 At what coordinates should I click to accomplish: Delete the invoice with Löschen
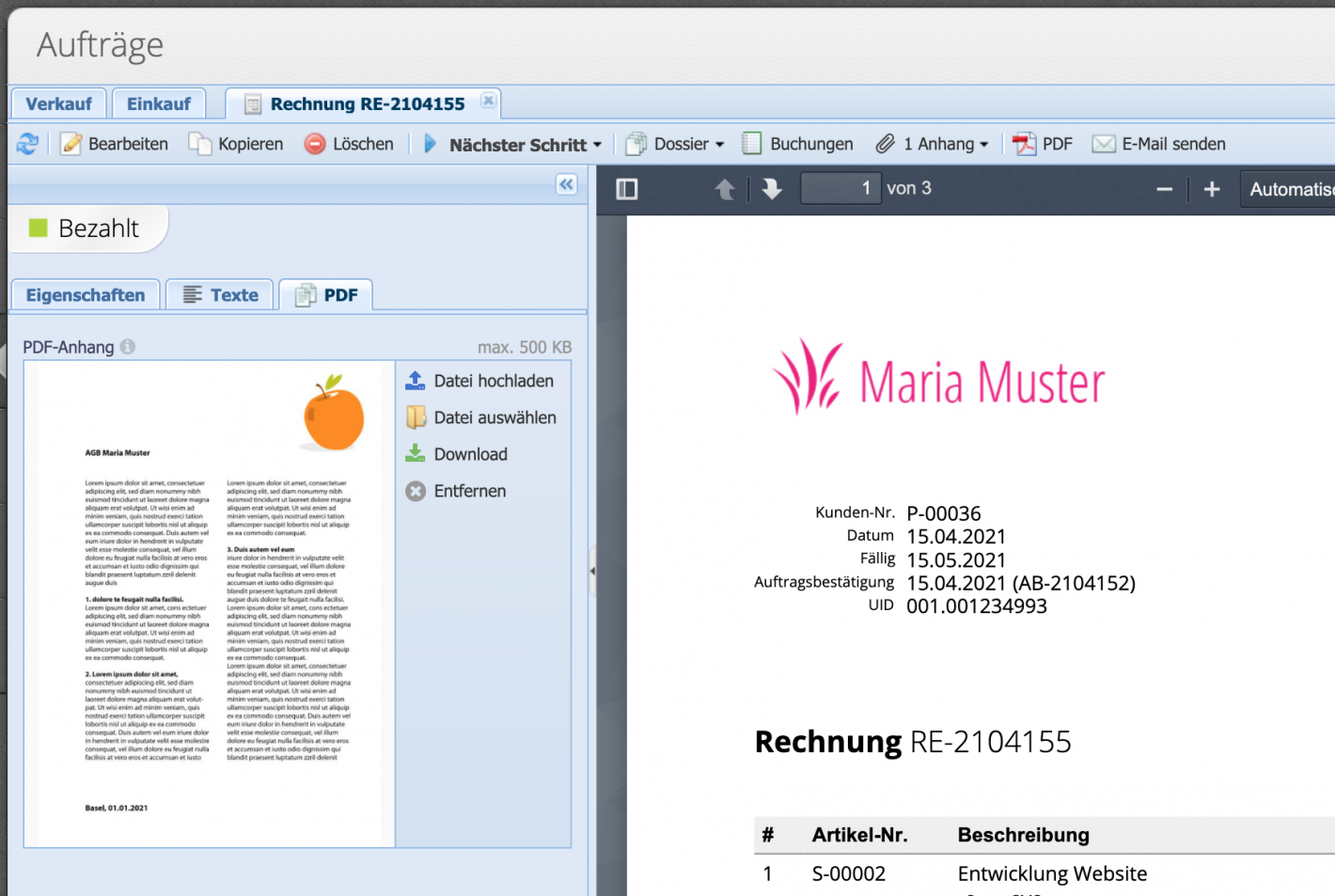point(349,143)
